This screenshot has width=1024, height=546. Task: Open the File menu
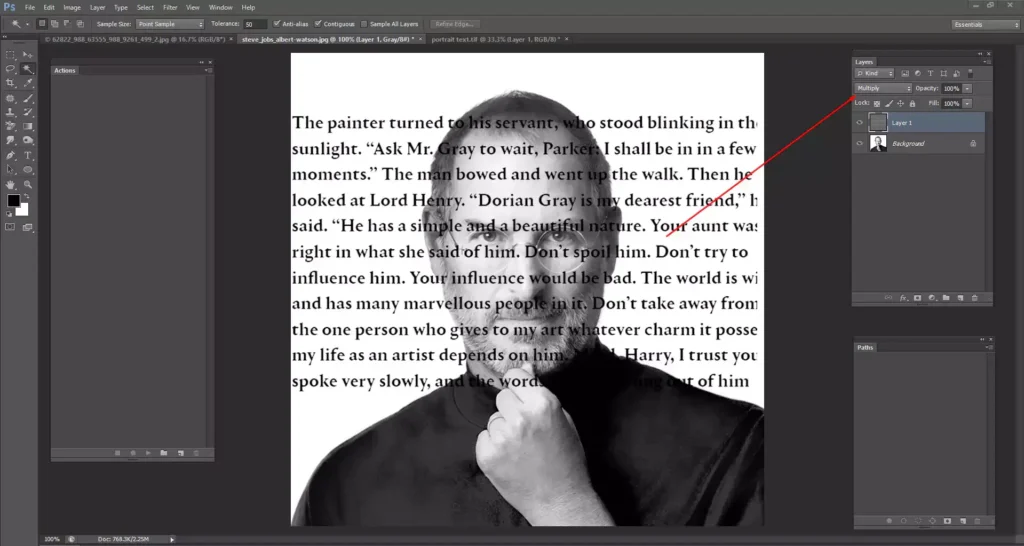tap(29, 8)
